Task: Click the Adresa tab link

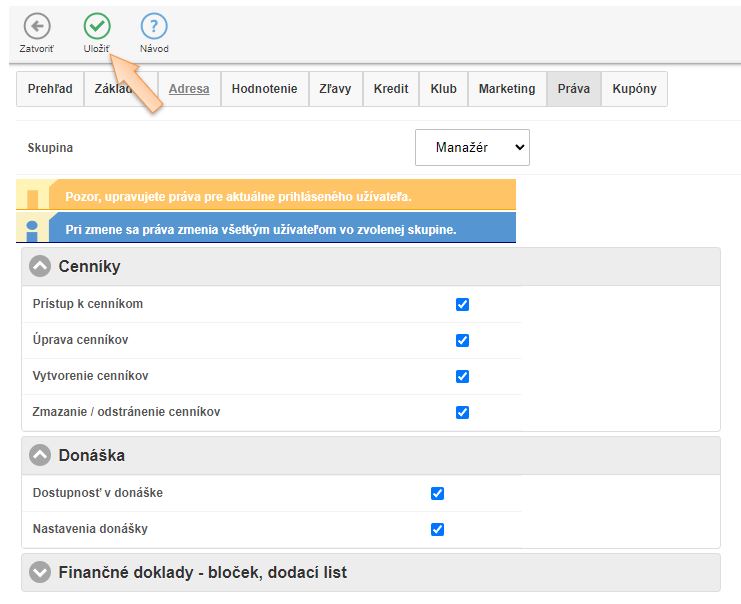Action: coord(189,89)
